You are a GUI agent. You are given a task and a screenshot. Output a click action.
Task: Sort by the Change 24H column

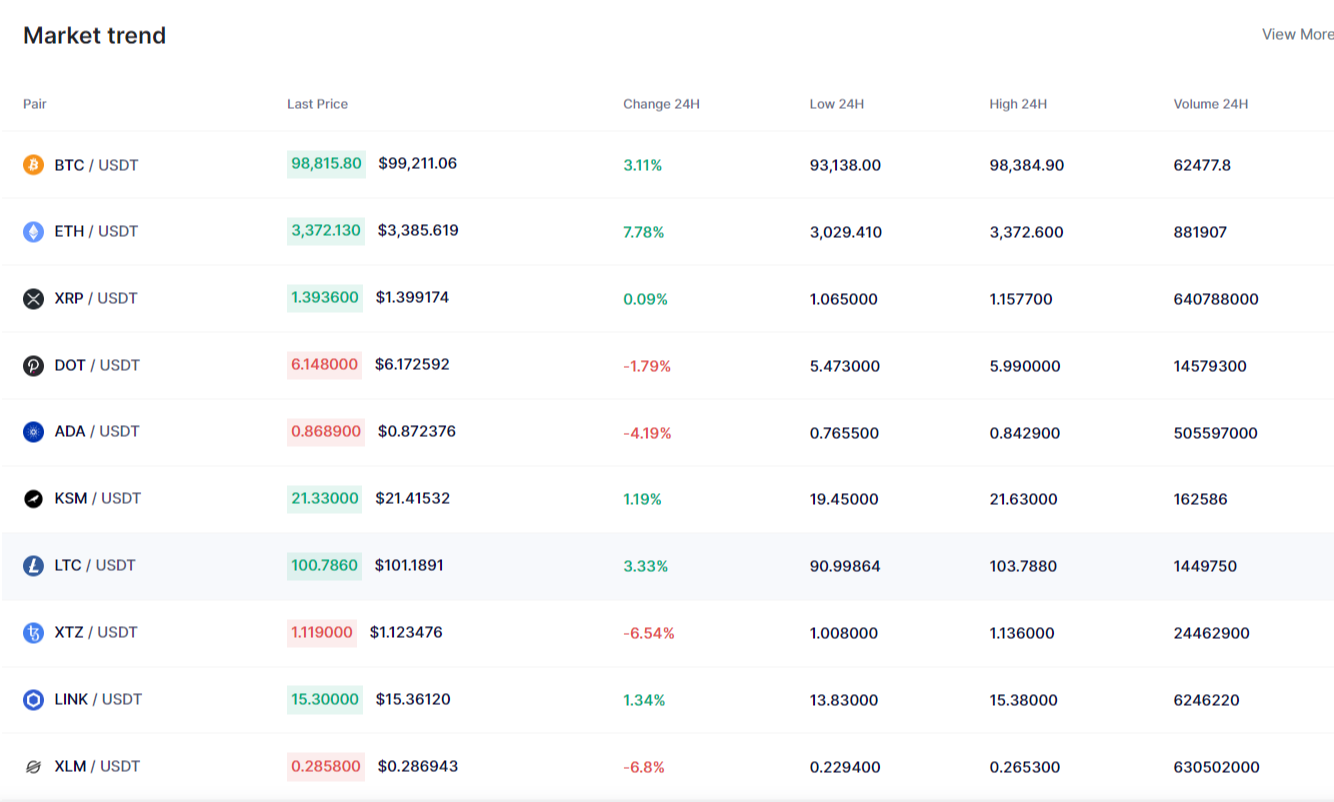(x=661, y=103)
